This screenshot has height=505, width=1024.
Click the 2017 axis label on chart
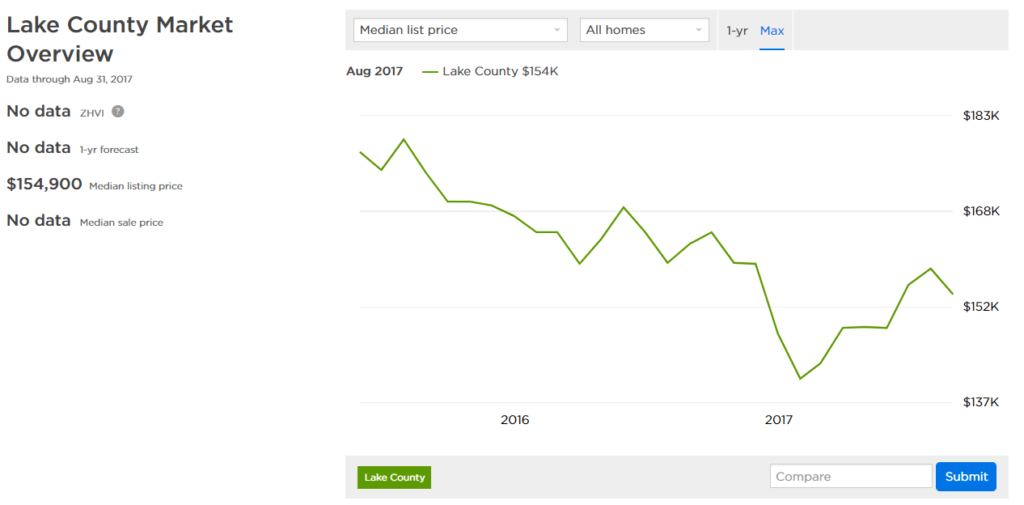point(778,420)
